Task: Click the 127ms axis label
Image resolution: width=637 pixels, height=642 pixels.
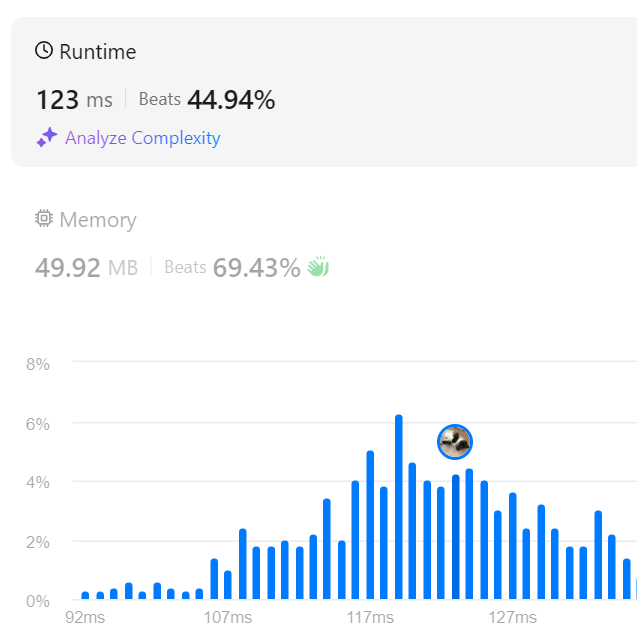Action: [x=513, y=617]
